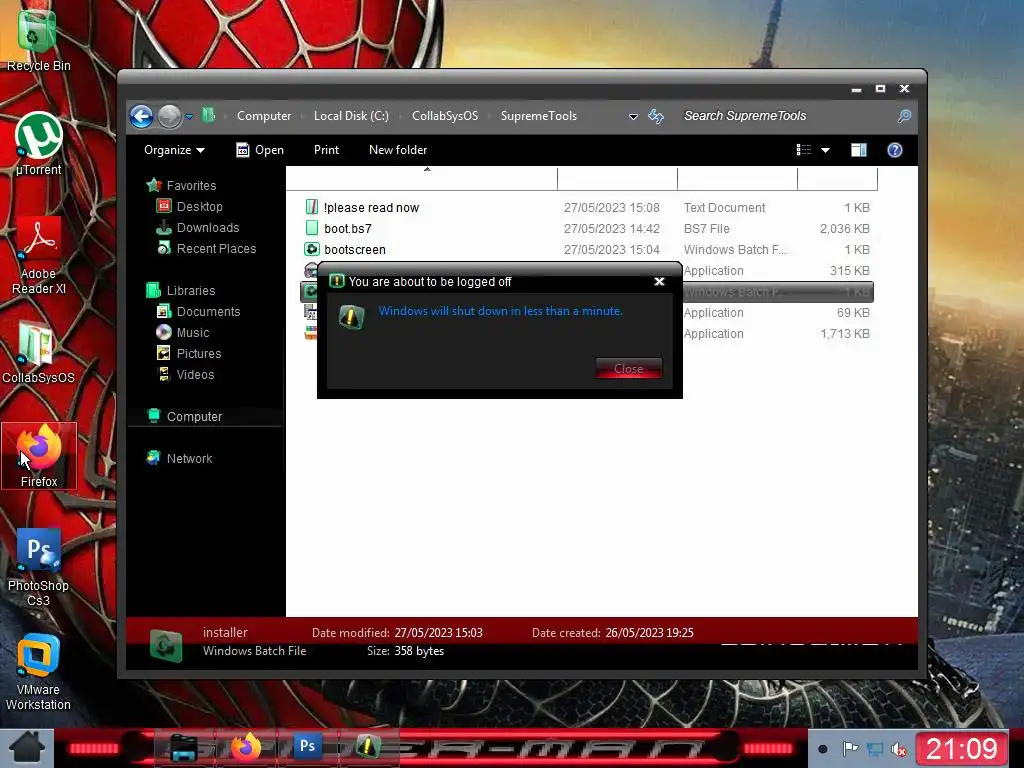
Task: Select Libraries in navigation pane
Action: (180, 291)
